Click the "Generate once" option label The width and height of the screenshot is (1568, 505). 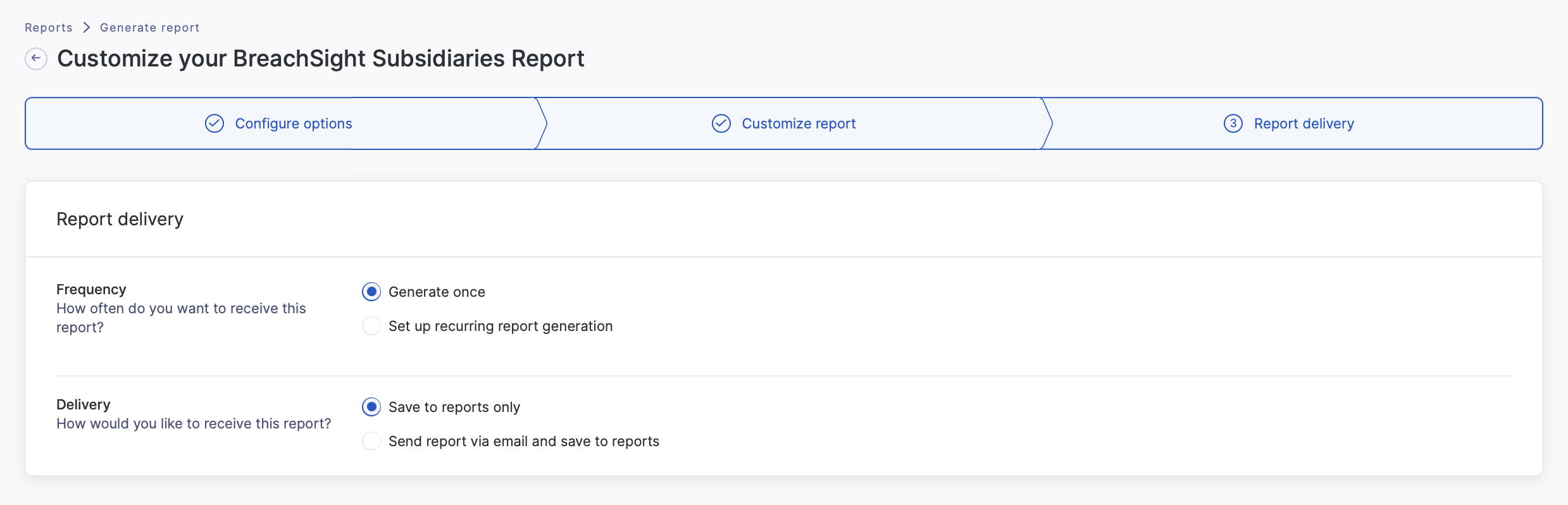tap(437, 292)
